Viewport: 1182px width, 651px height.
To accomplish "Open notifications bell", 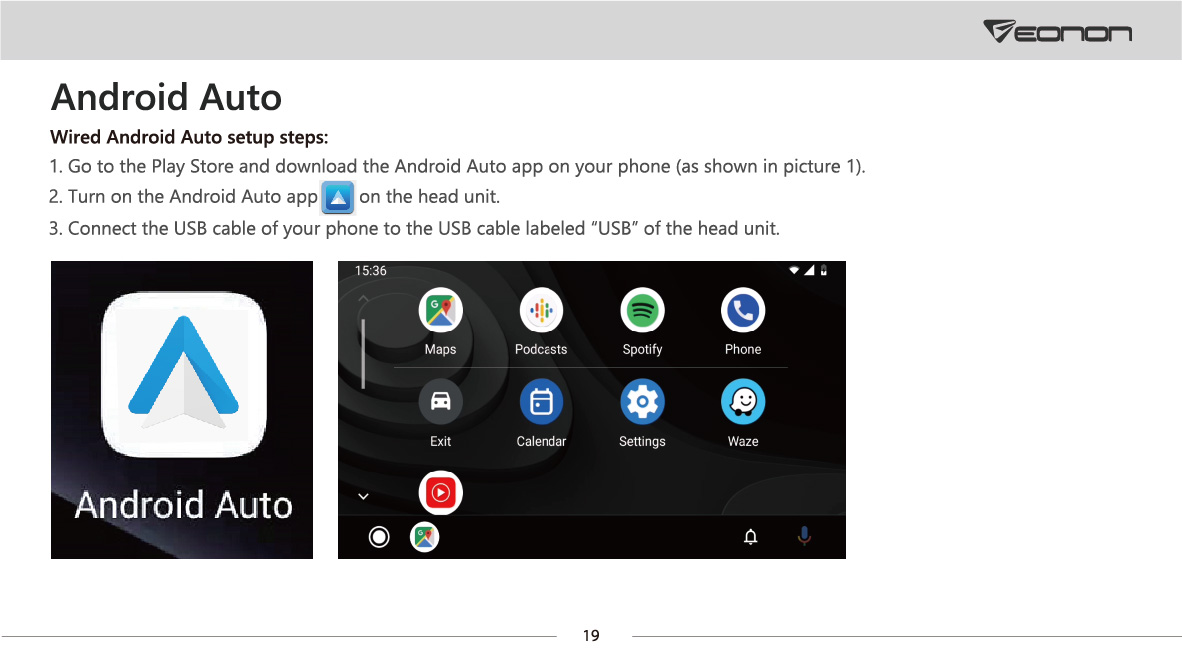I will click(751, 536).
